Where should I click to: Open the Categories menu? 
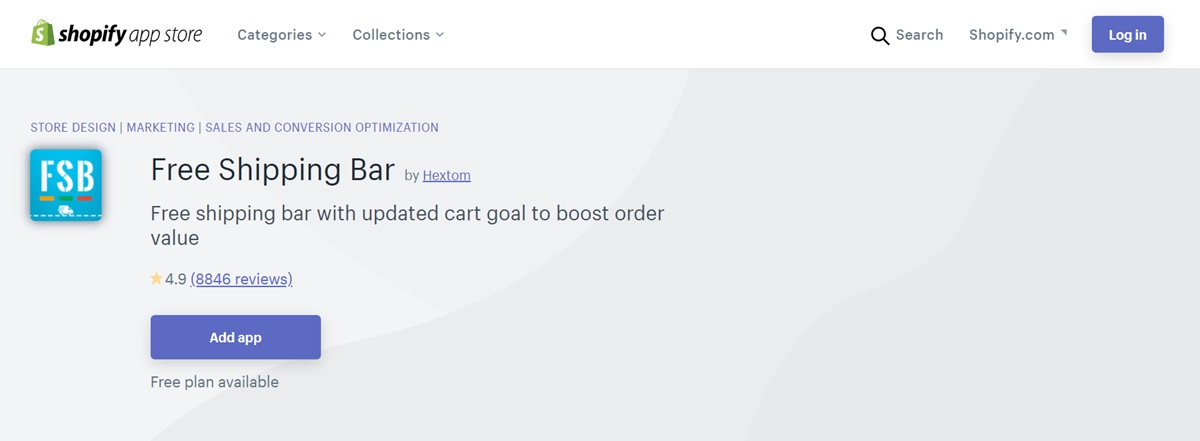pyautogui.click(x=282, y=35)
